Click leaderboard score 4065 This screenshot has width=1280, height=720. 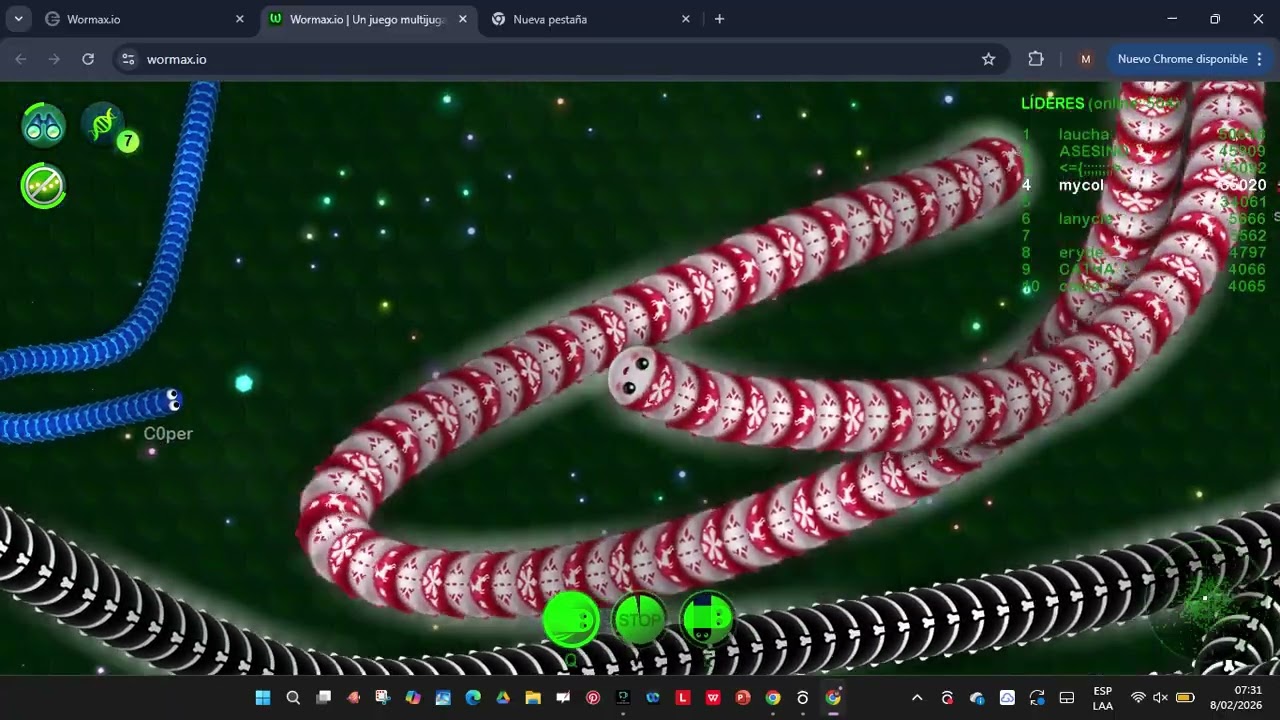coord(1246,286)
